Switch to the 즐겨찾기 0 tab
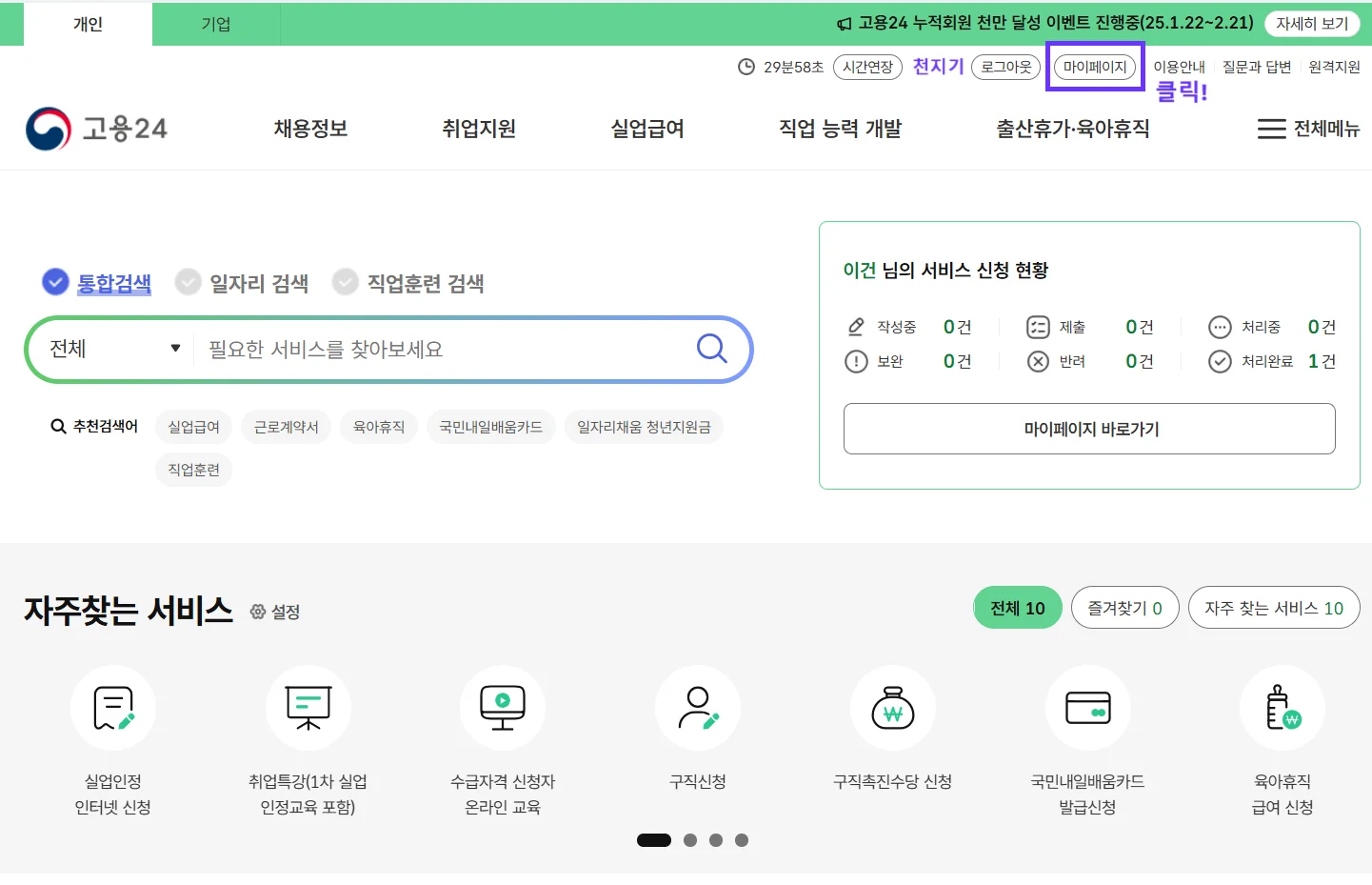This screenshot has height=885, width=1372. point(1124,607)
